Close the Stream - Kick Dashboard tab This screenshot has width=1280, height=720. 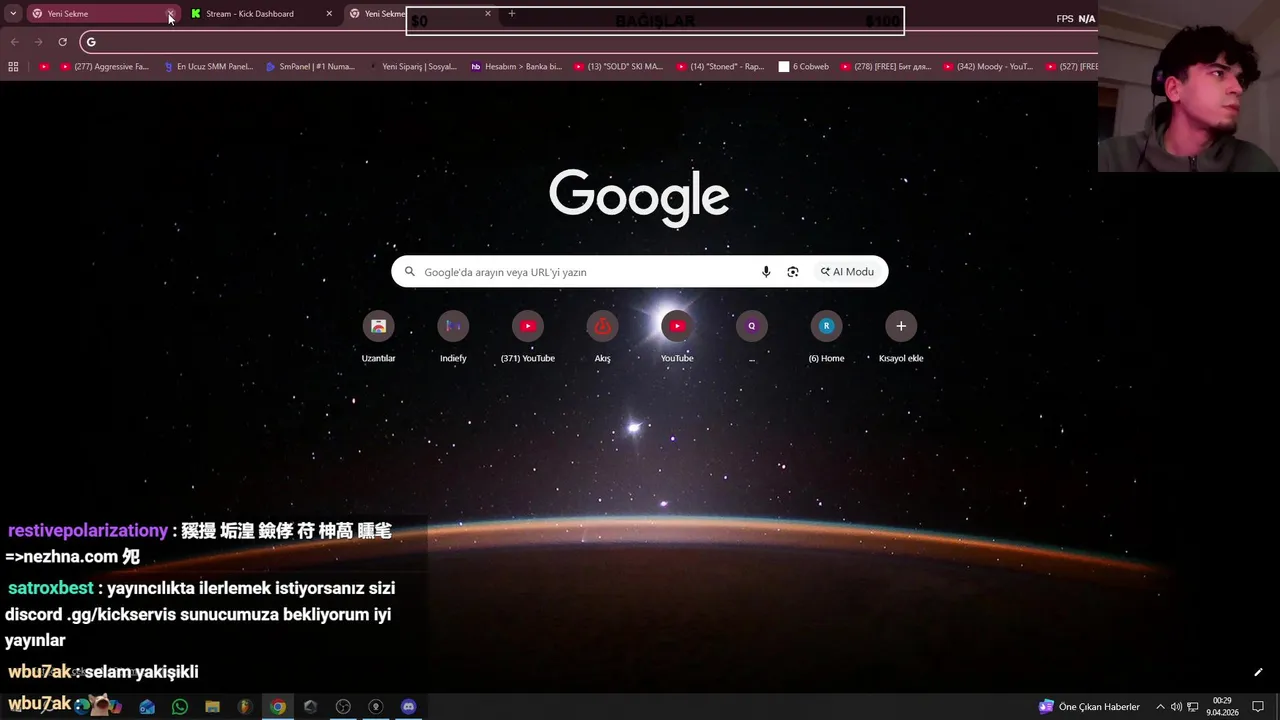[x=329, y=14]
